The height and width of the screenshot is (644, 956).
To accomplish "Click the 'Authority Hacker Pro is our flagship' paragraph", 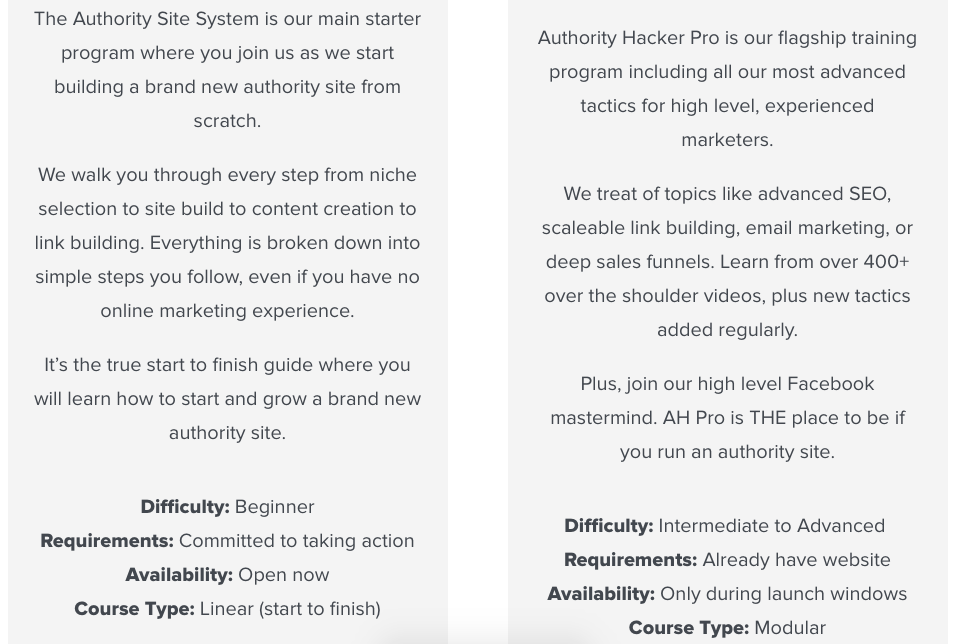I will pyautogui.click(x=727, y=88).
